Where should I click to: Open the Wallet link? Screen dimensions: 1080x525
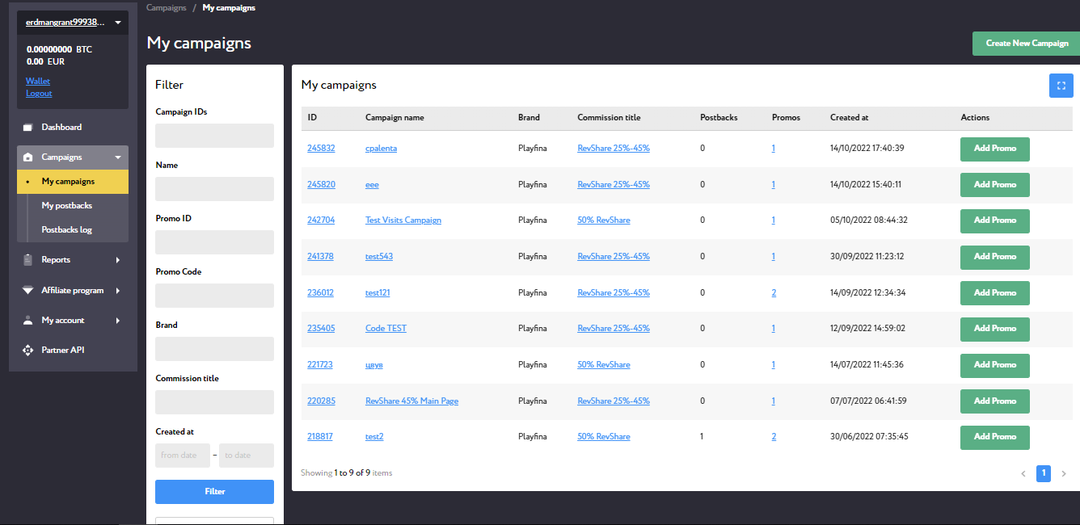pyautogui.click(x=38, y=81)
